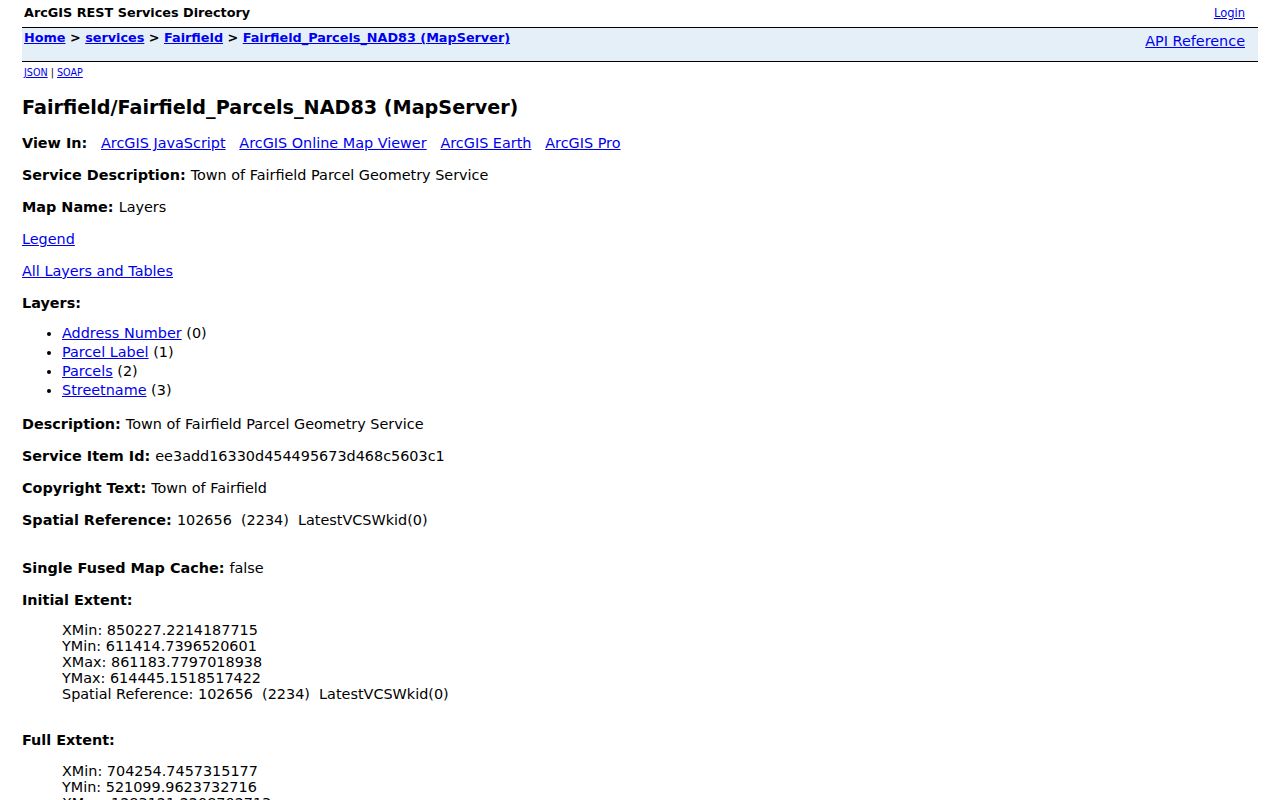Click the Login link
Screen dimensions: 1280x800
1229,13
